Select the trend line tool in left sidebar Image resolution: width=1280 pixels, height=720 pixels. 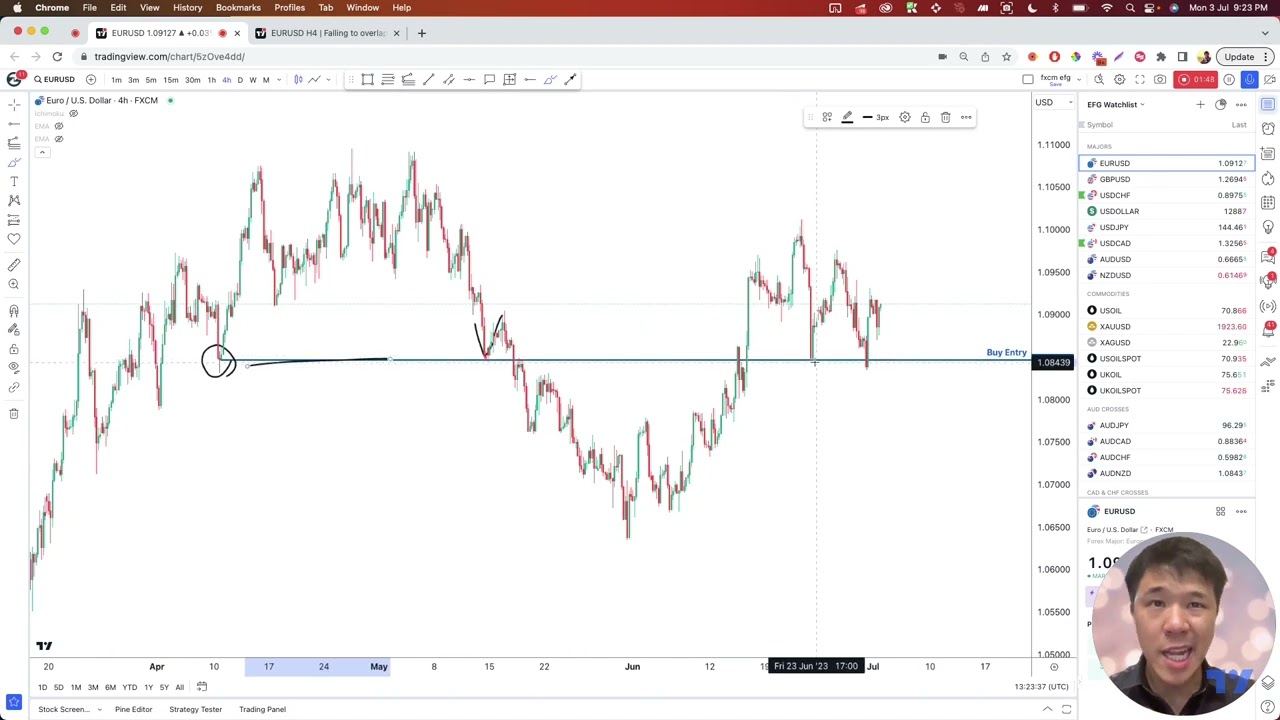coord(14,124)
